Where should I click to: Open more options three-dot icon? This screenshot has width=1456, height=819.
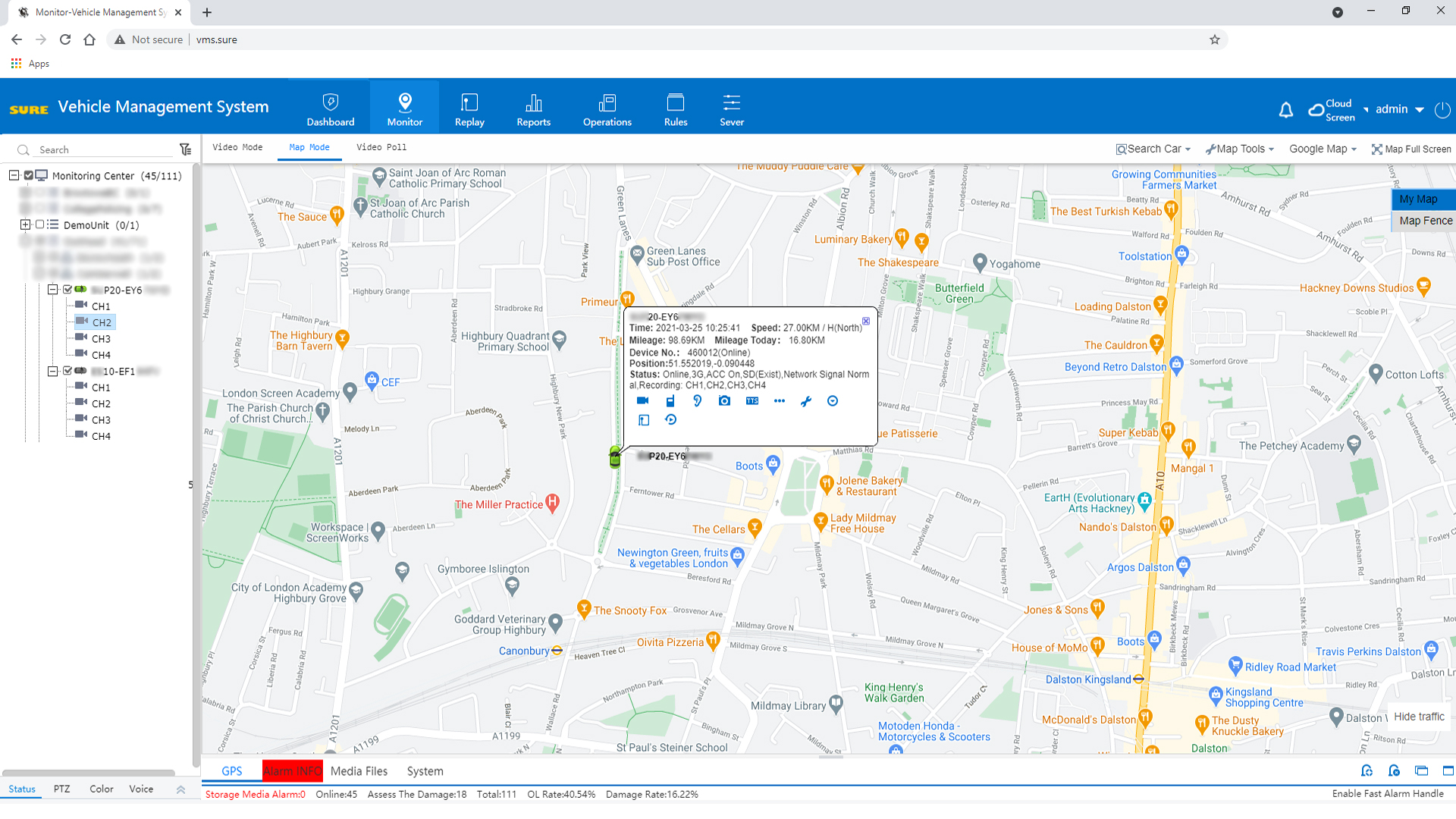780,400
